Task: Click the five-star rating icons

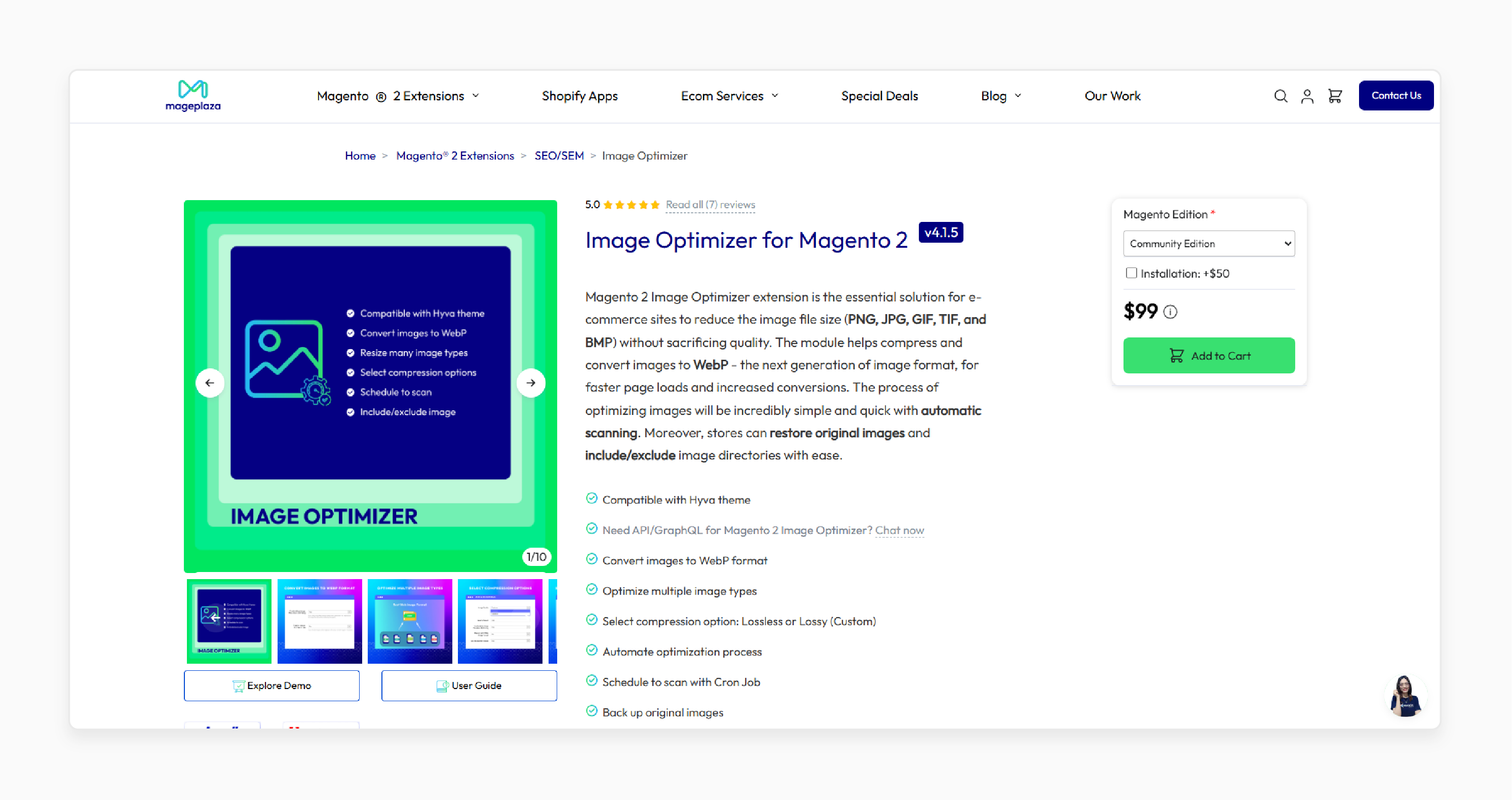Action: click(632, 205)
